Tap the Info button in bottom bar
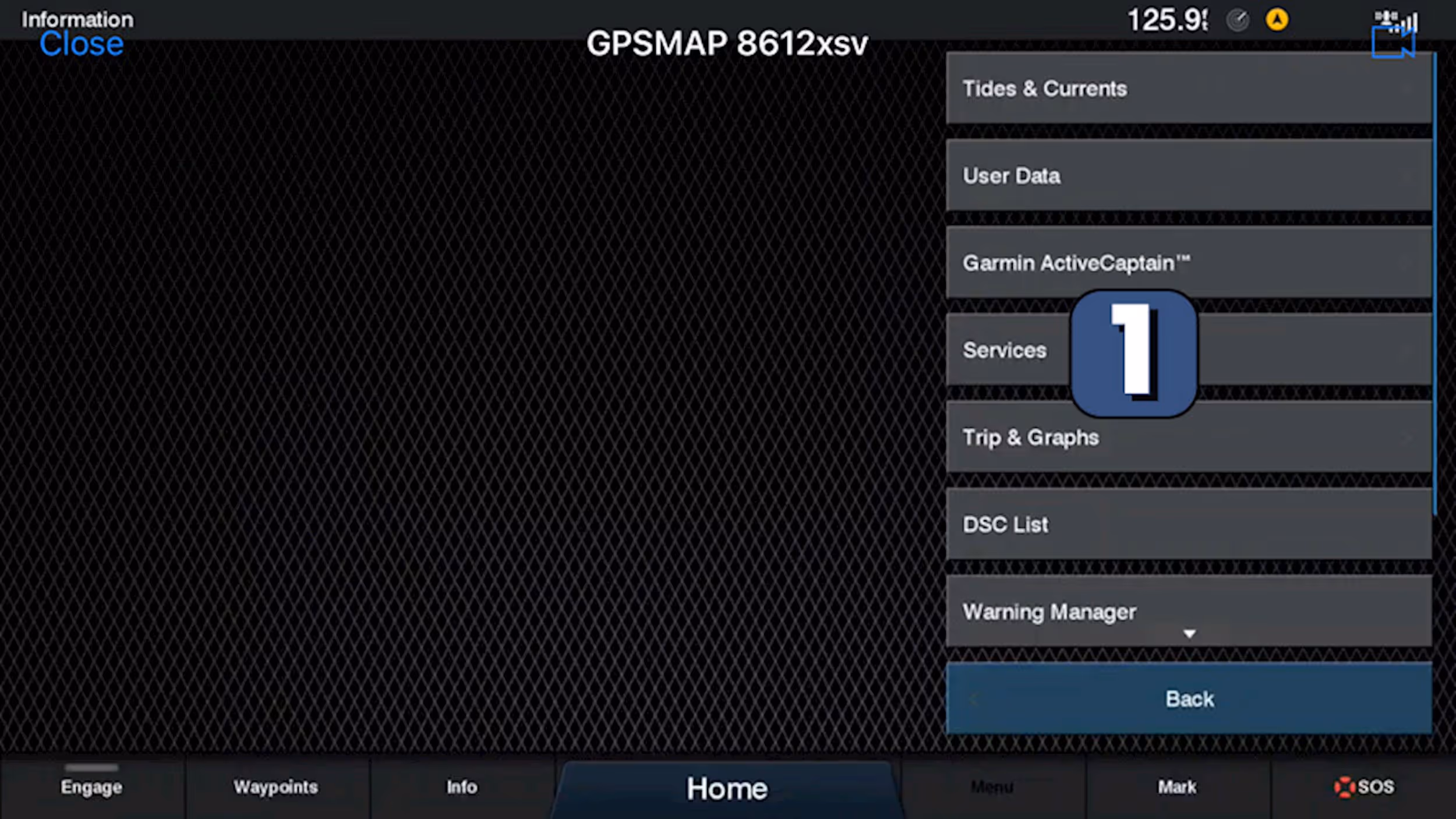Viewport: 1456px width, 819px height. click(462, 787)
